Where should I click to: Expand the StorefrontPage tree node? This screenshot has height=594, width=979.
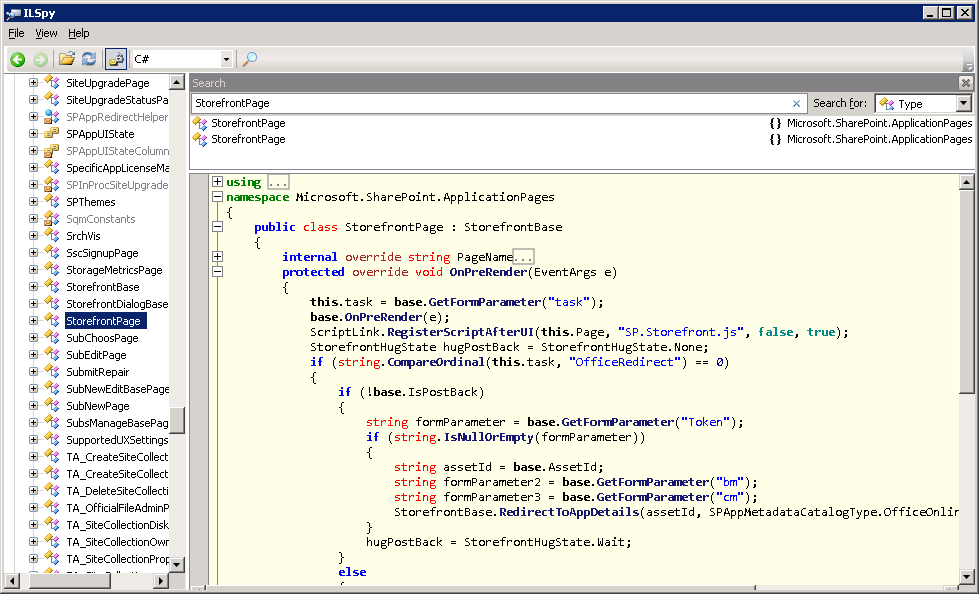(34, 320)
